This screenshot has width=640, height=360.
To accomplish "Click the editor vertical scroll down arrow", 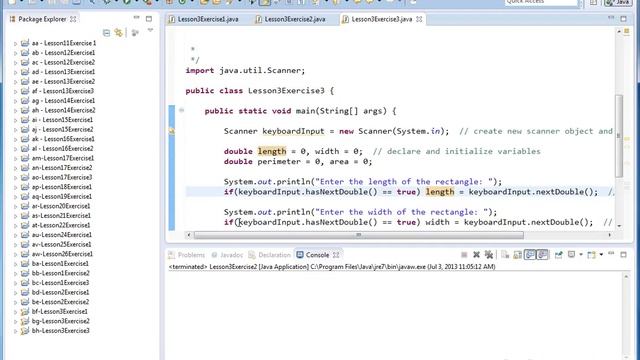I will [619, 226].
